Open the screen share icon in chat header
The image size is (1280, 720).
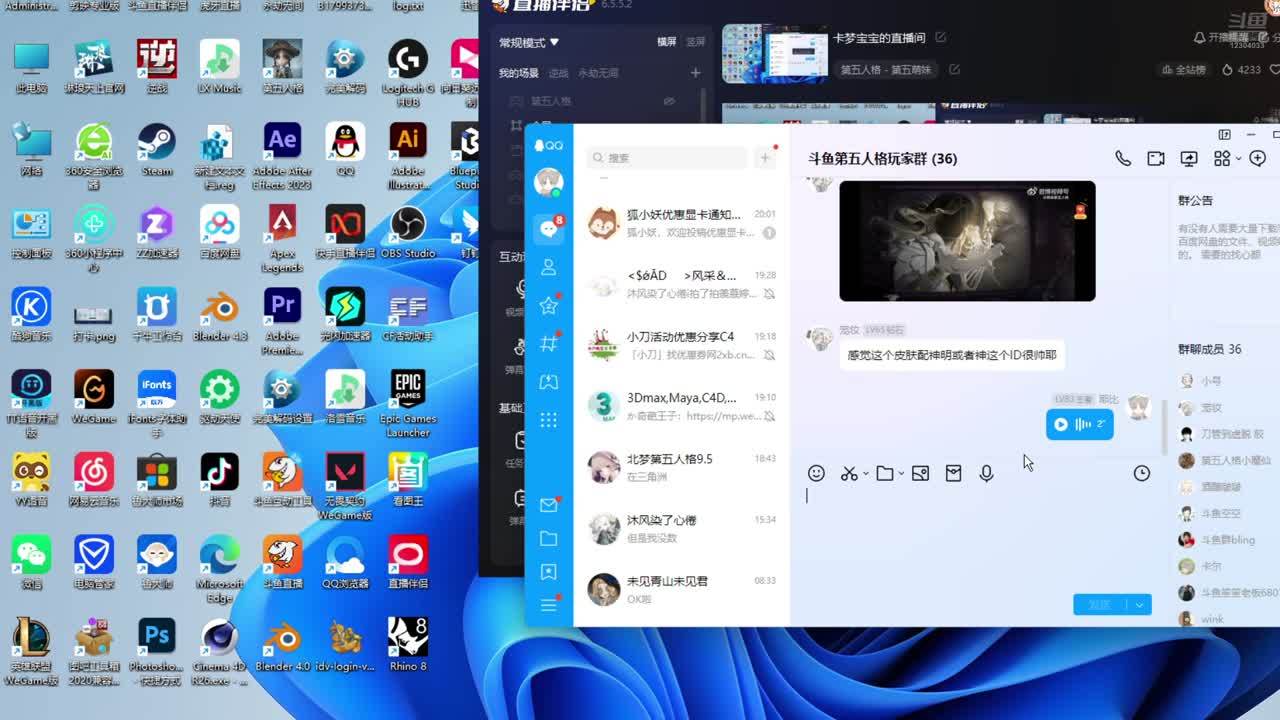point(1189,158)
